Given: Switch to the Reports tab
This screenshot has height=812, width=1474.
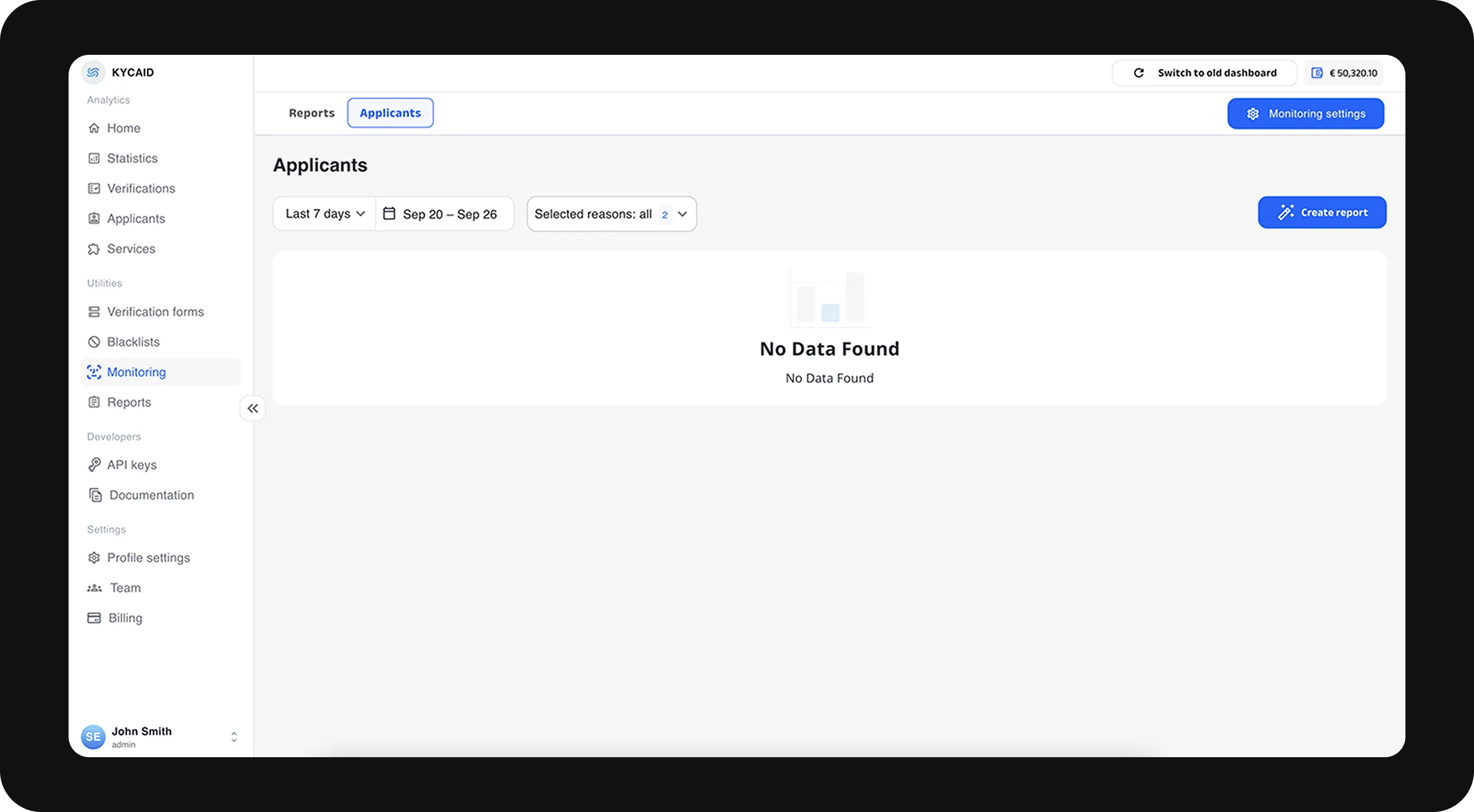Looking at the screenshot, I should 311,113.
